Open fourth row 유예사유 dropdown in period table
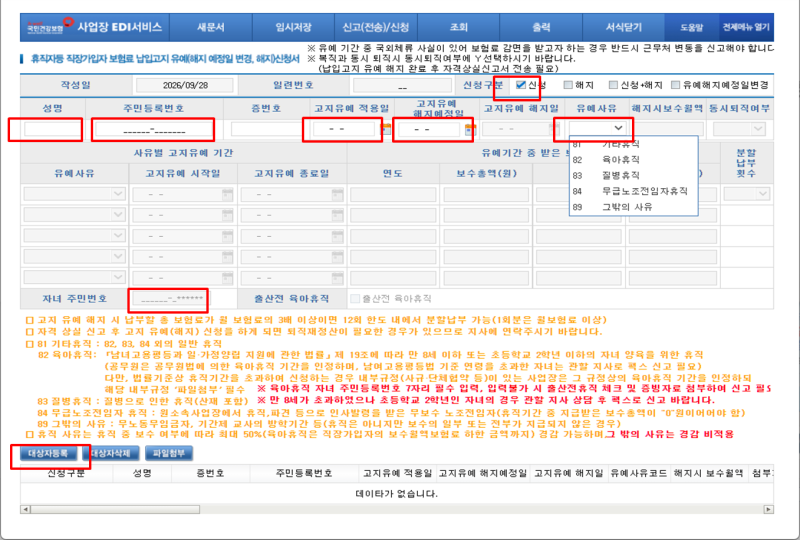 (74, 257)
